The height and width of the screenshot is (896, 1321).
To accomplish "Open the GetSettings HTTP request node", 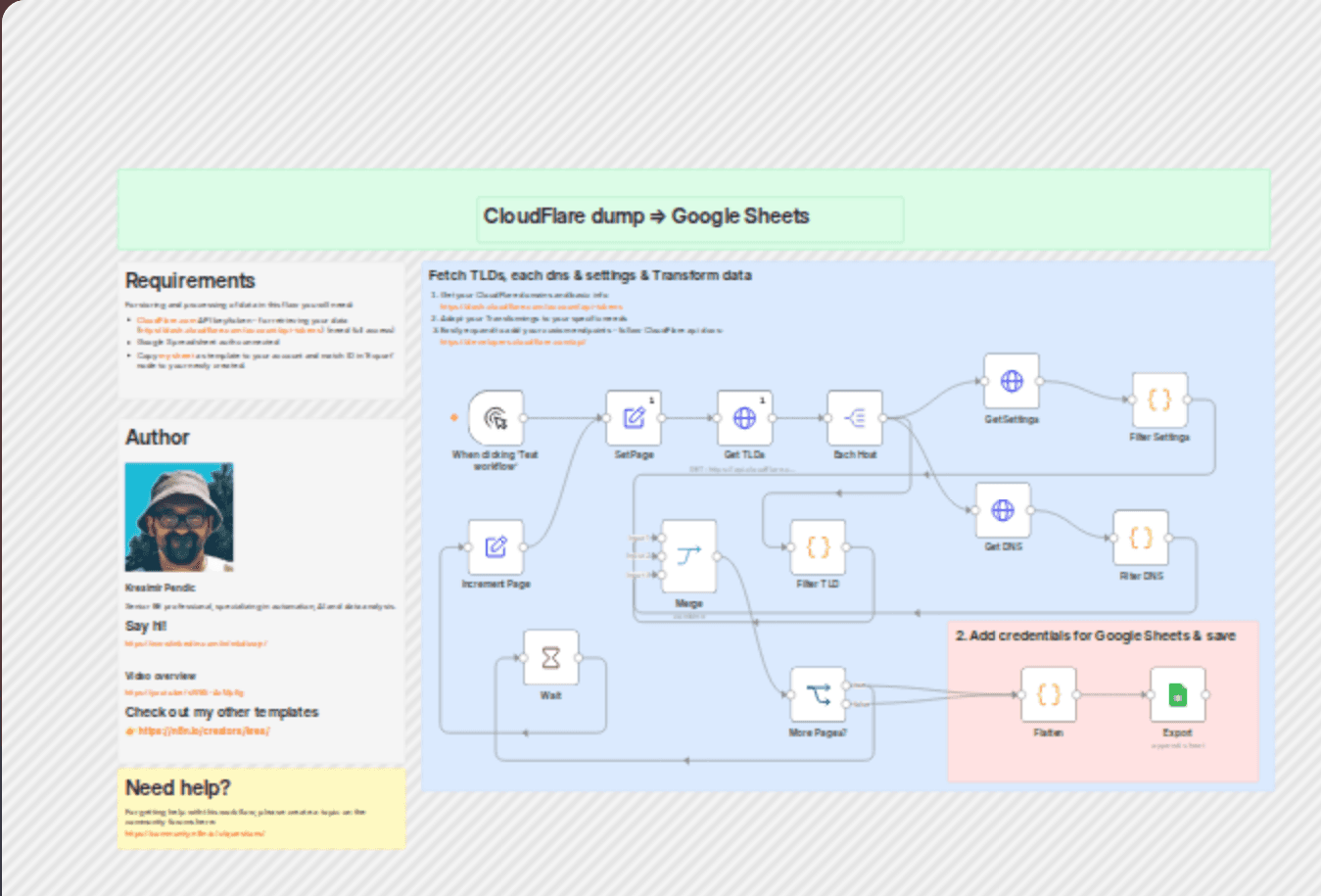I will click(1012, 382).
